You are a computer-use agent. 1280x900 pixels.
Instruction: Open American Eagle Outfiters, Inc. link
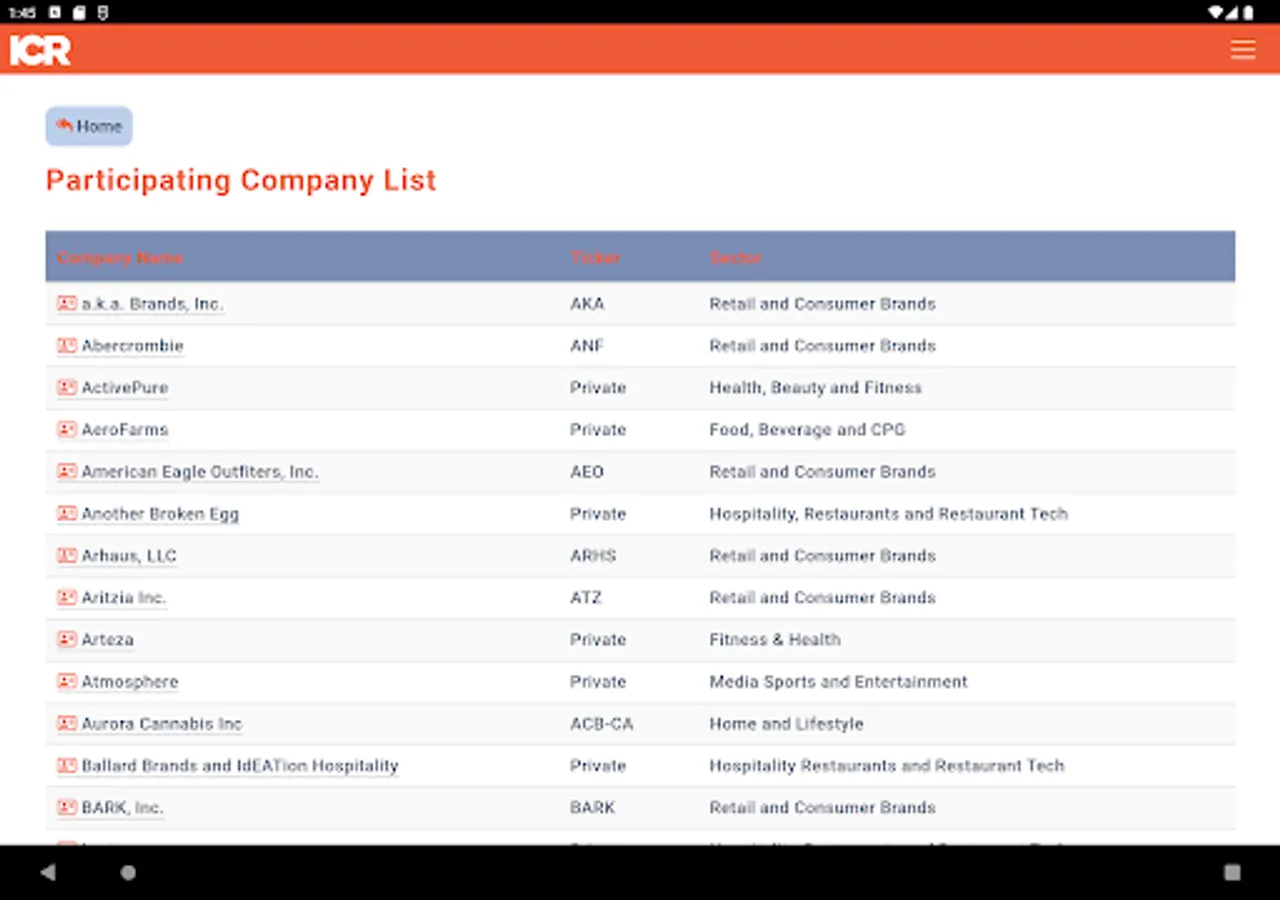click(200, 472)
